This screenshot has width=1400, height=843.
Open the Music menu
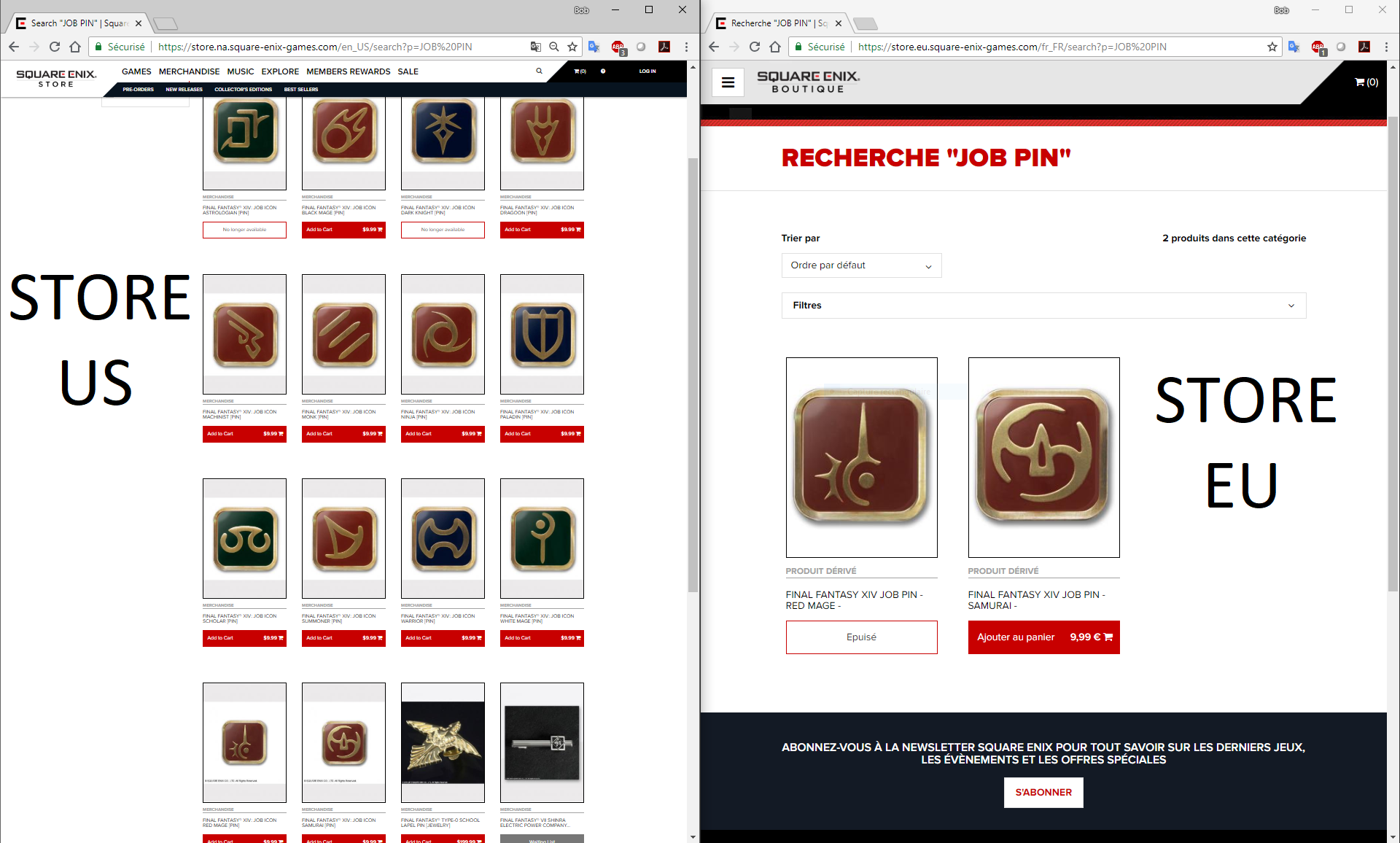coord(241,71)
